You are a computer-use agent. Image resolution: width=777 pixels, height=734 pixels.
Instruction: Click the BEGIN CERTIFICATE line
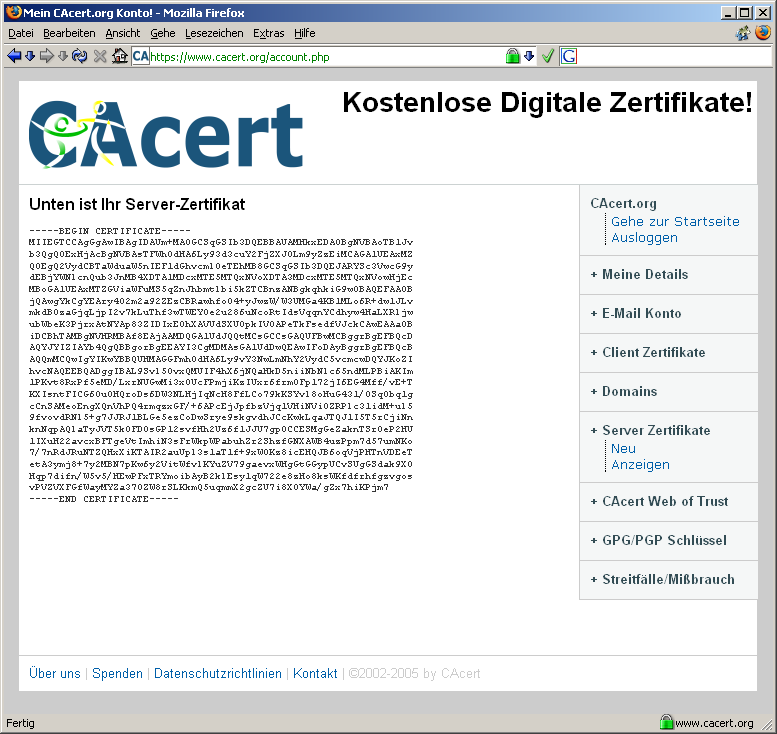coord(110,231)
